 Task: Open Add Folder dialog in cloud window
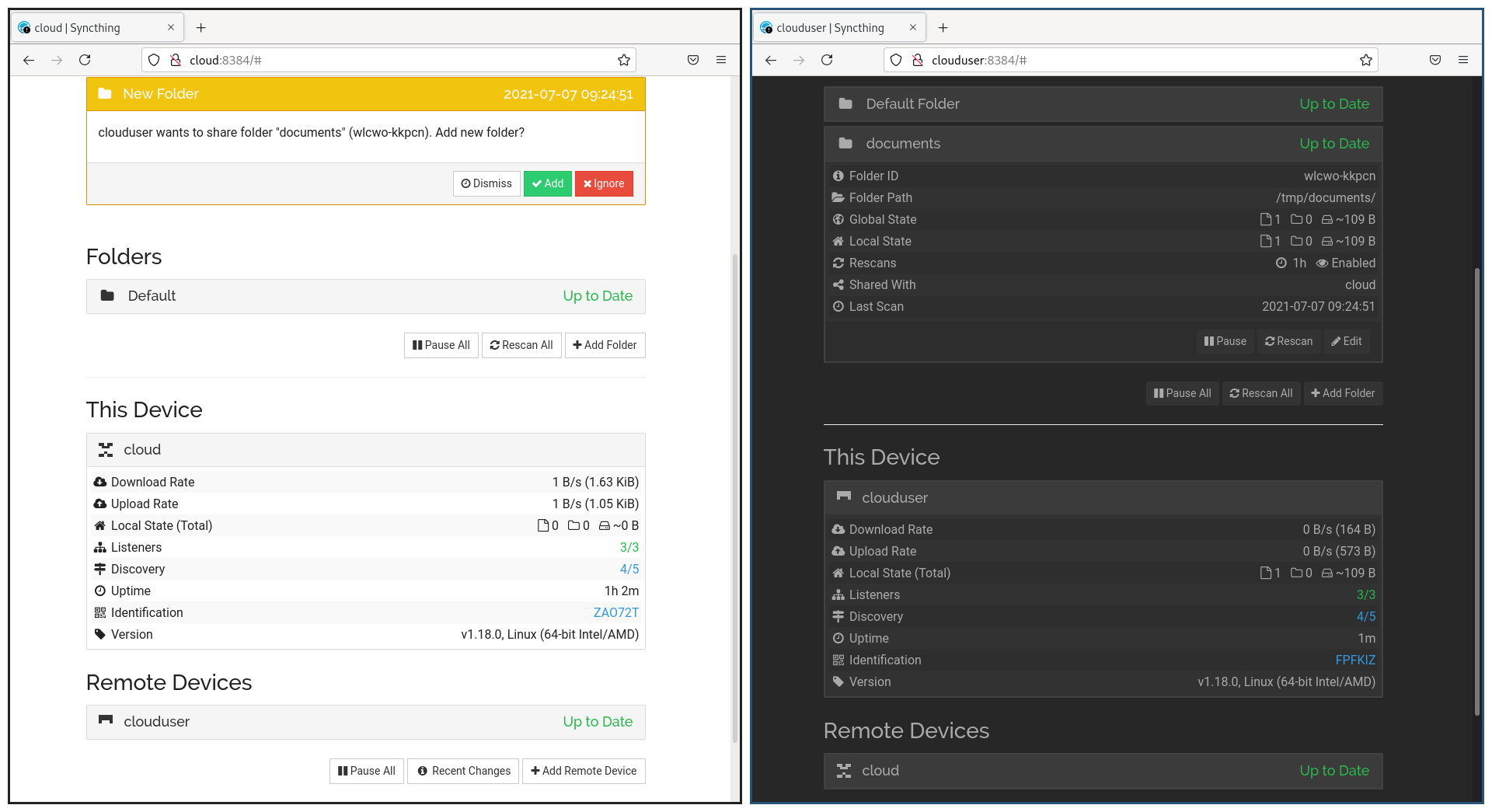tap(605, 345)
